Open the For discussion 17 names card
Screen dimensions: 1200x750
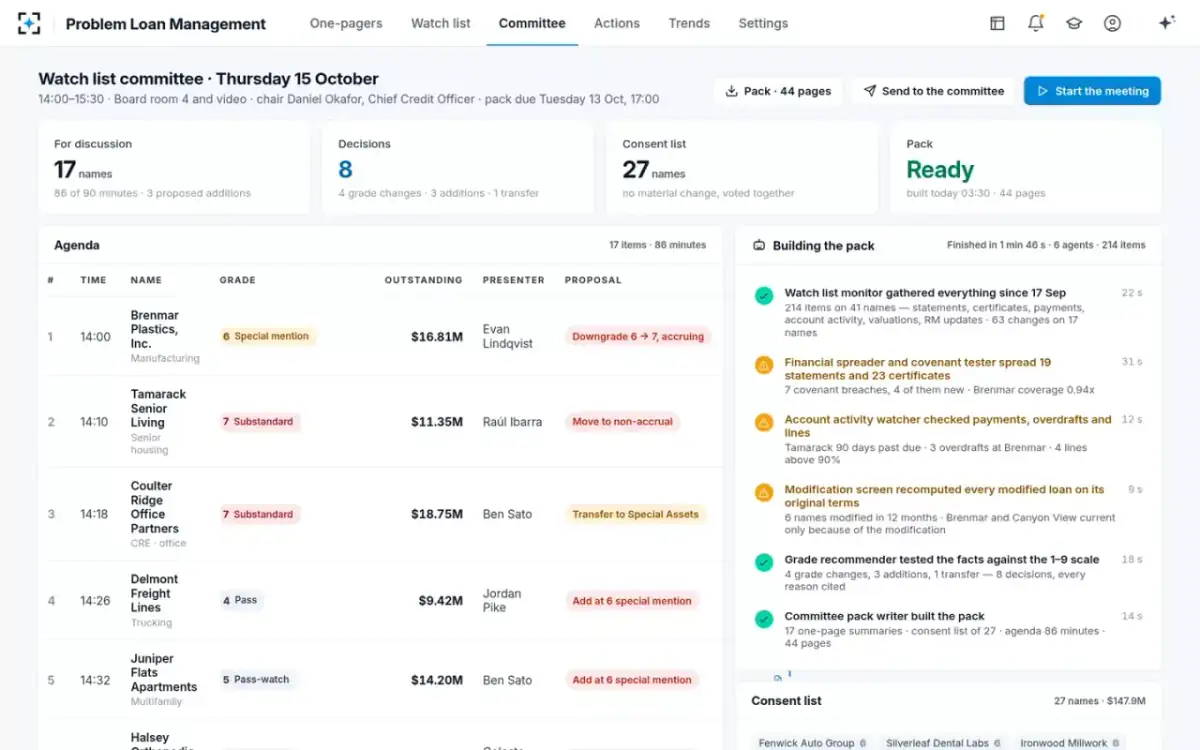click(174, 168)
